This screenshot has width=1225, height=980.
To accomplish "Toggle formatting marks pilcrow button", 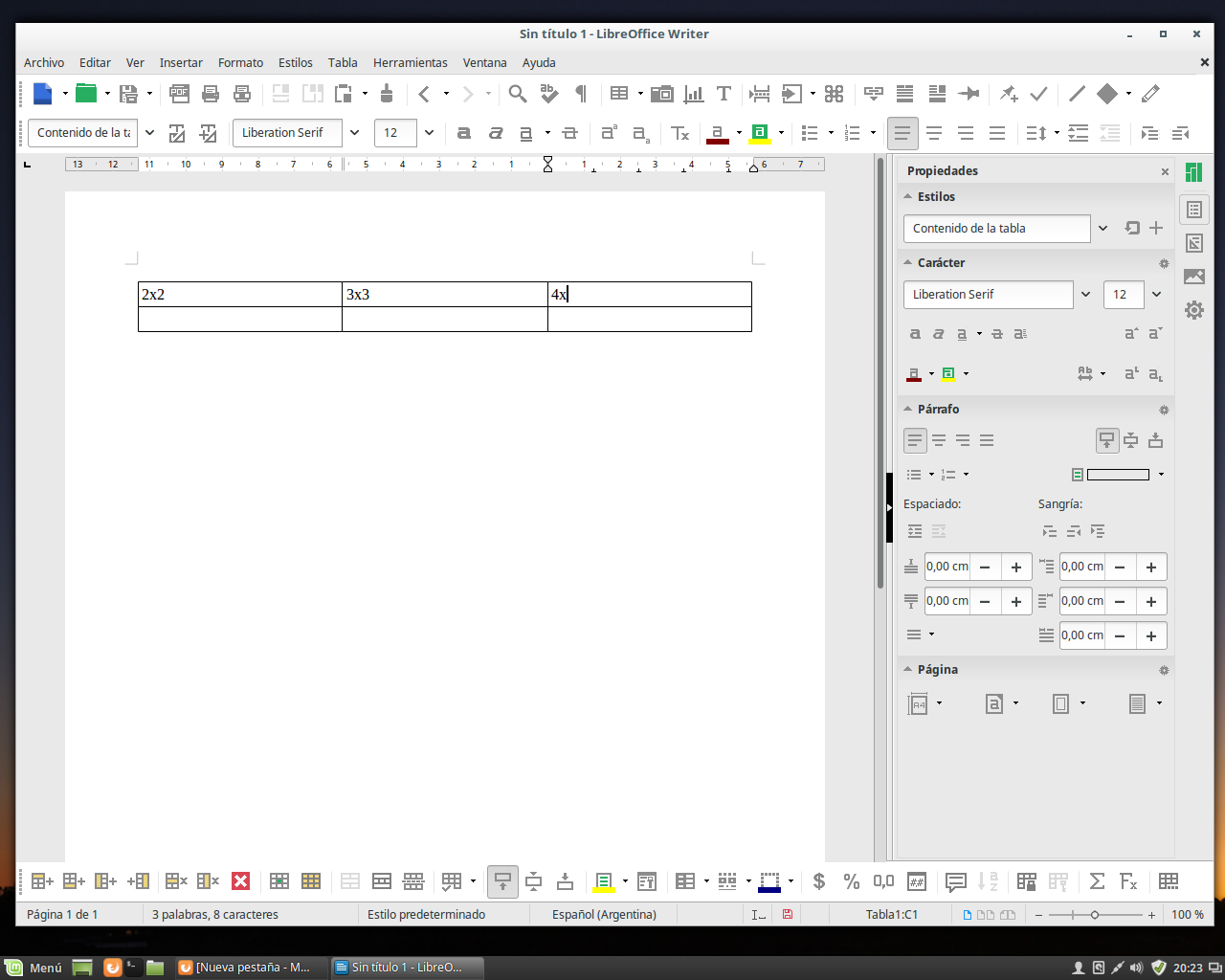I will [x=581, y=94].
